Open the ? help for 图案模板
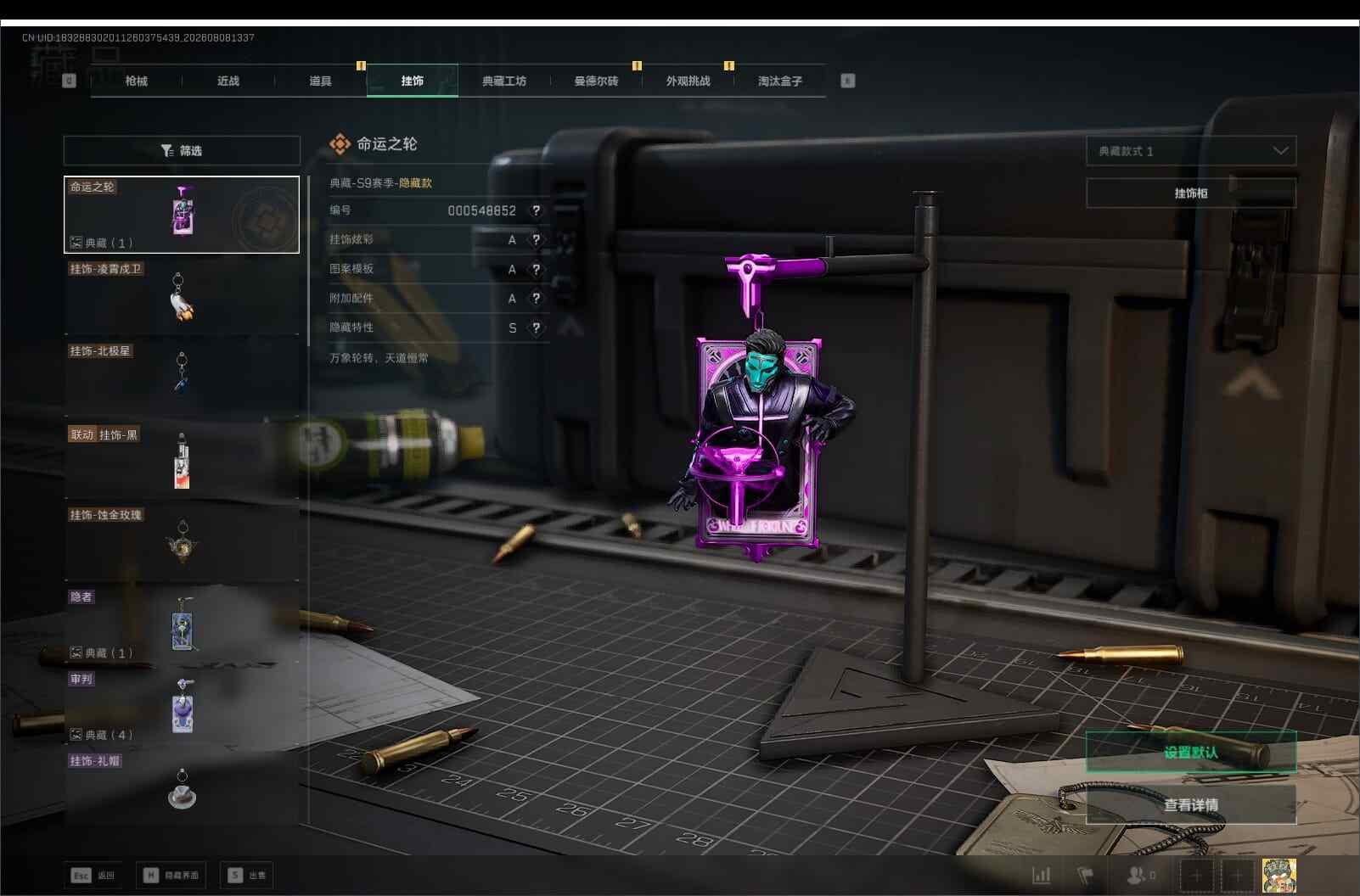Image resolution: width=1360 pixels, height=896 pixels. [x=536, y=270]
